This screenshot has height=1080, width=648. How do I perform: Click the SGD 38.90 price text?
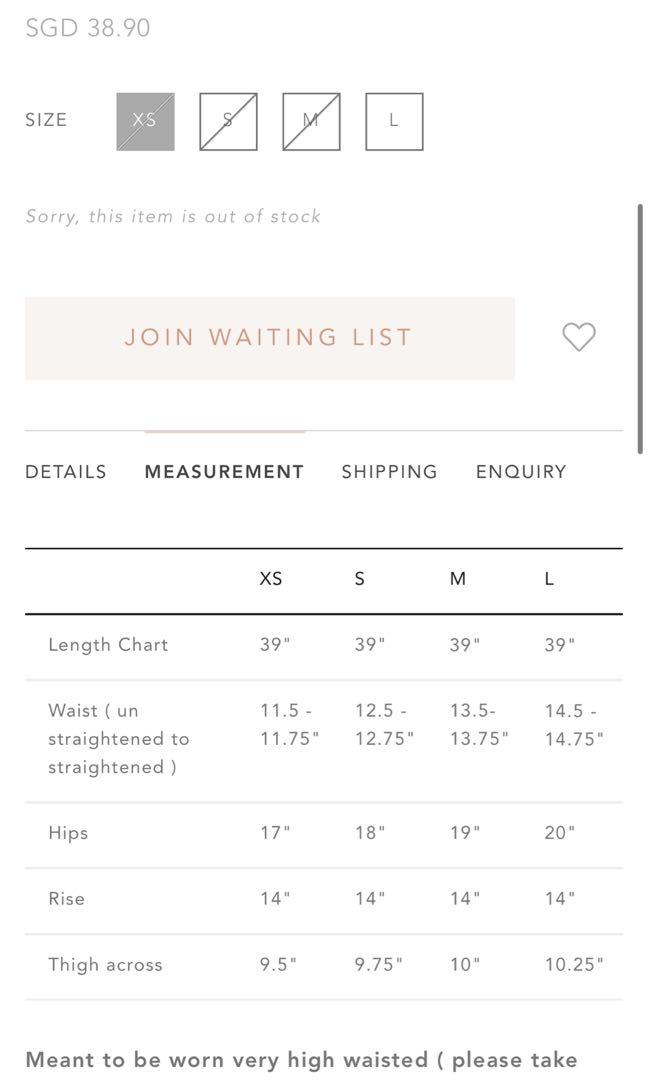tap(88, 28)
